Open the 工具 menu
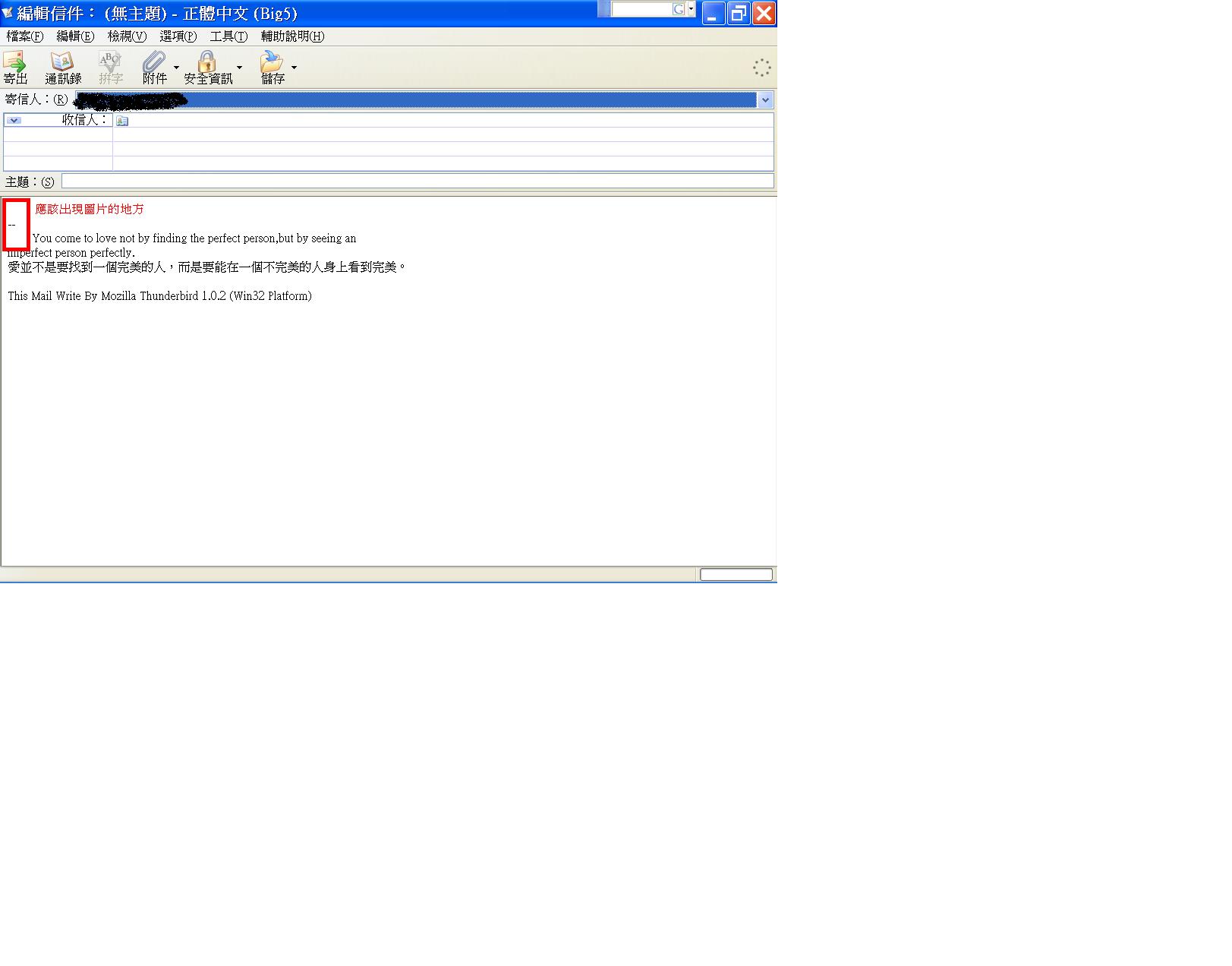The height and width of the screenshot is (966, 1232). (228, 36)
